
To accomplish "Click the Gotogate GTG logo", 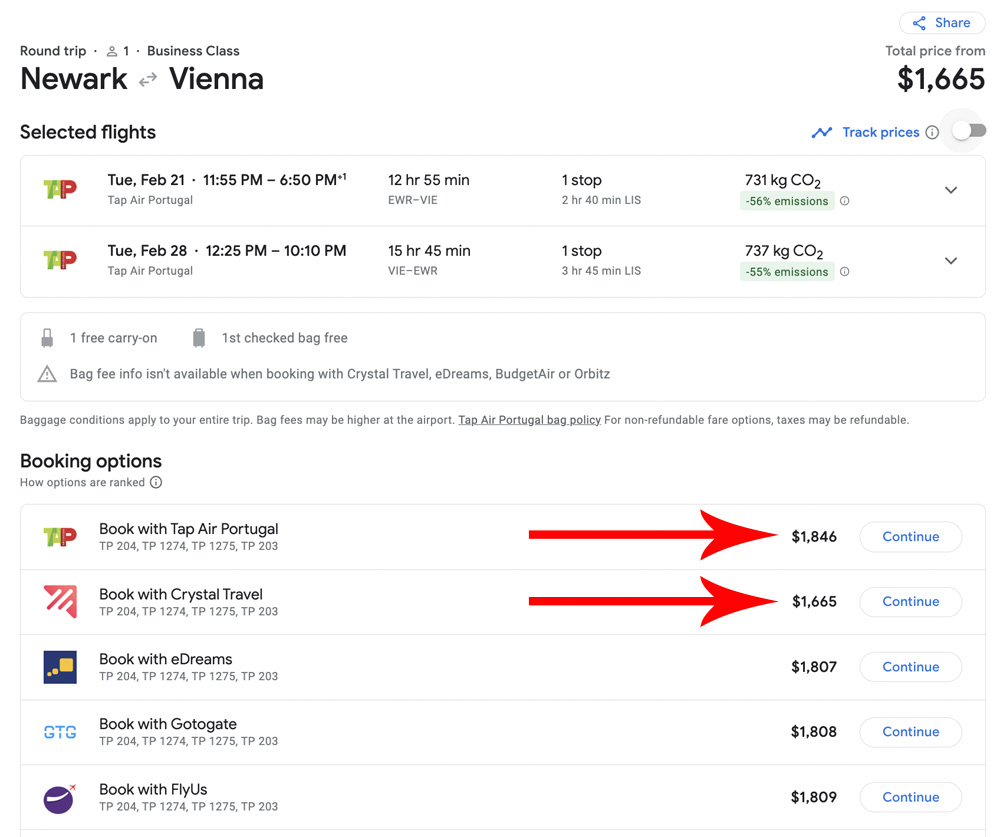I will (60, 732).
